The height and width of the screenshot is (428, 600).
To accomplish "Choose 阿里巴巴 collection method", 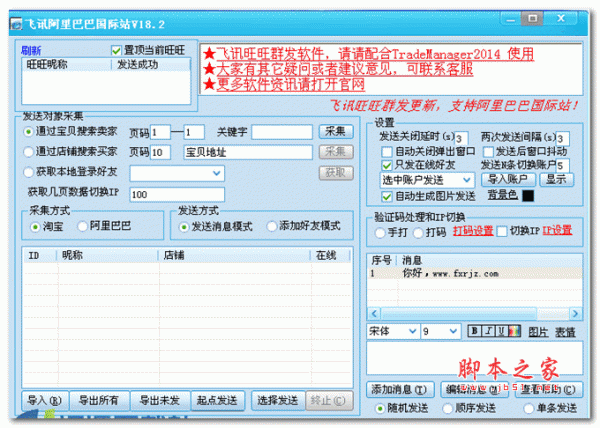I will click(82, 226).
